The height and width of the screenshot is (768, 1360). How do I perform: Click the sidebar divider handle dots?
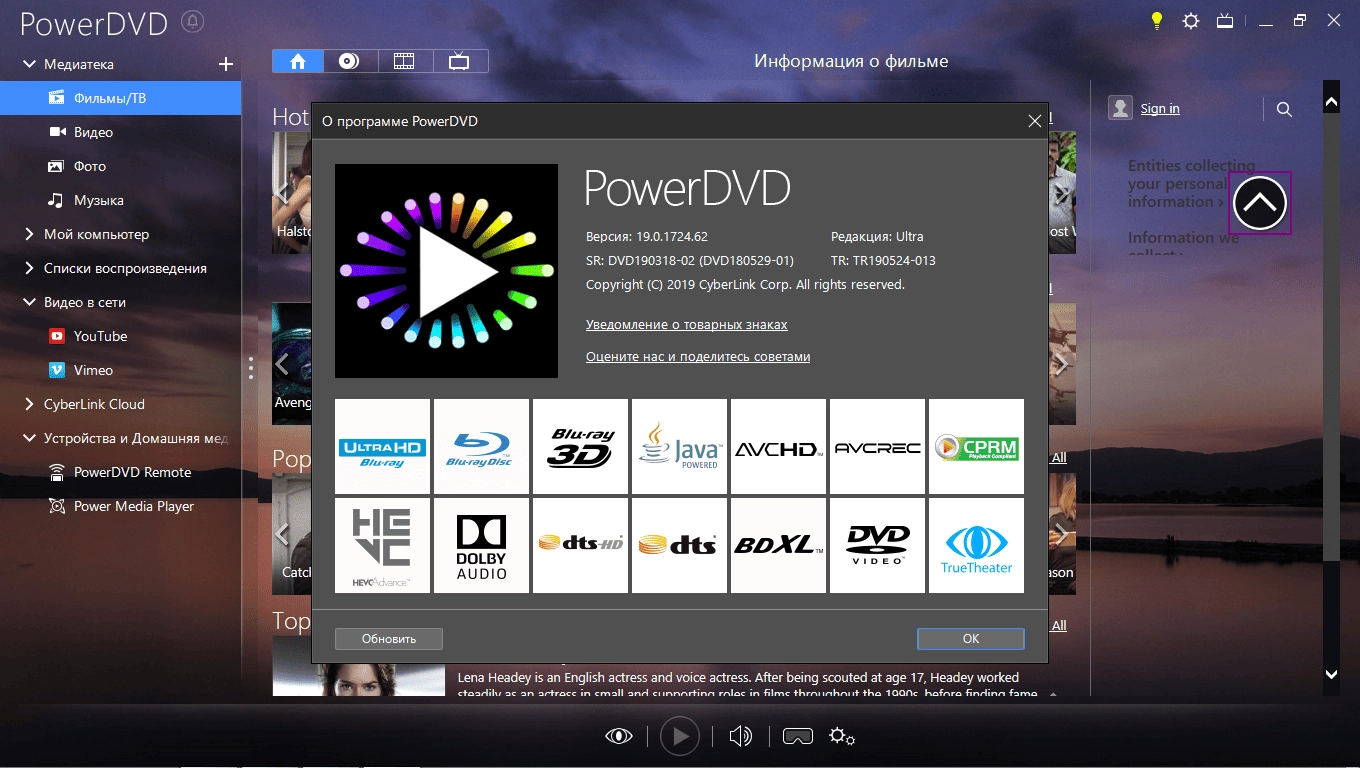pos(251,368)
